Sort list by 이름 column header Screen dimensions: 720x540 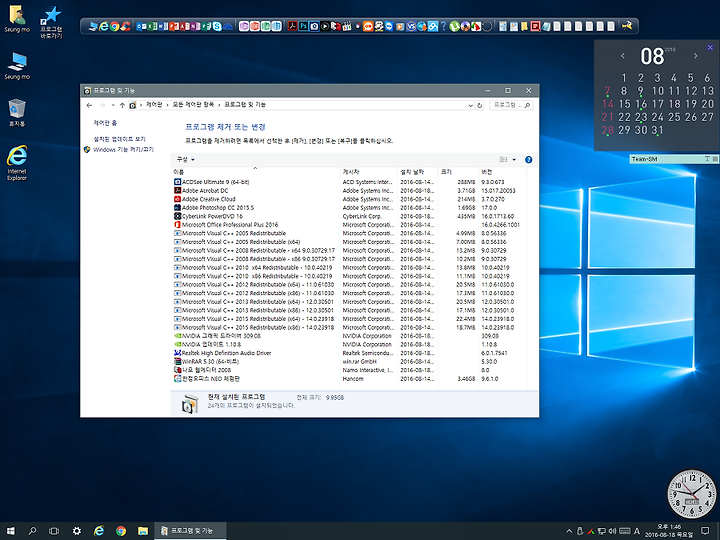tap(255, 172)
